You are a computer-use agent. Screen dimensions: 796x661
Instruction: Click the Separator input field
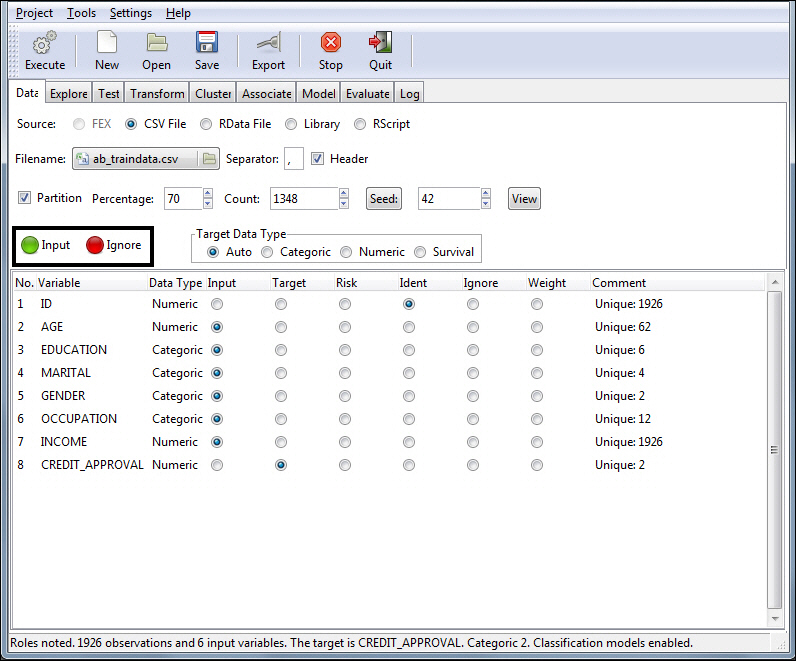click(294, 159)
